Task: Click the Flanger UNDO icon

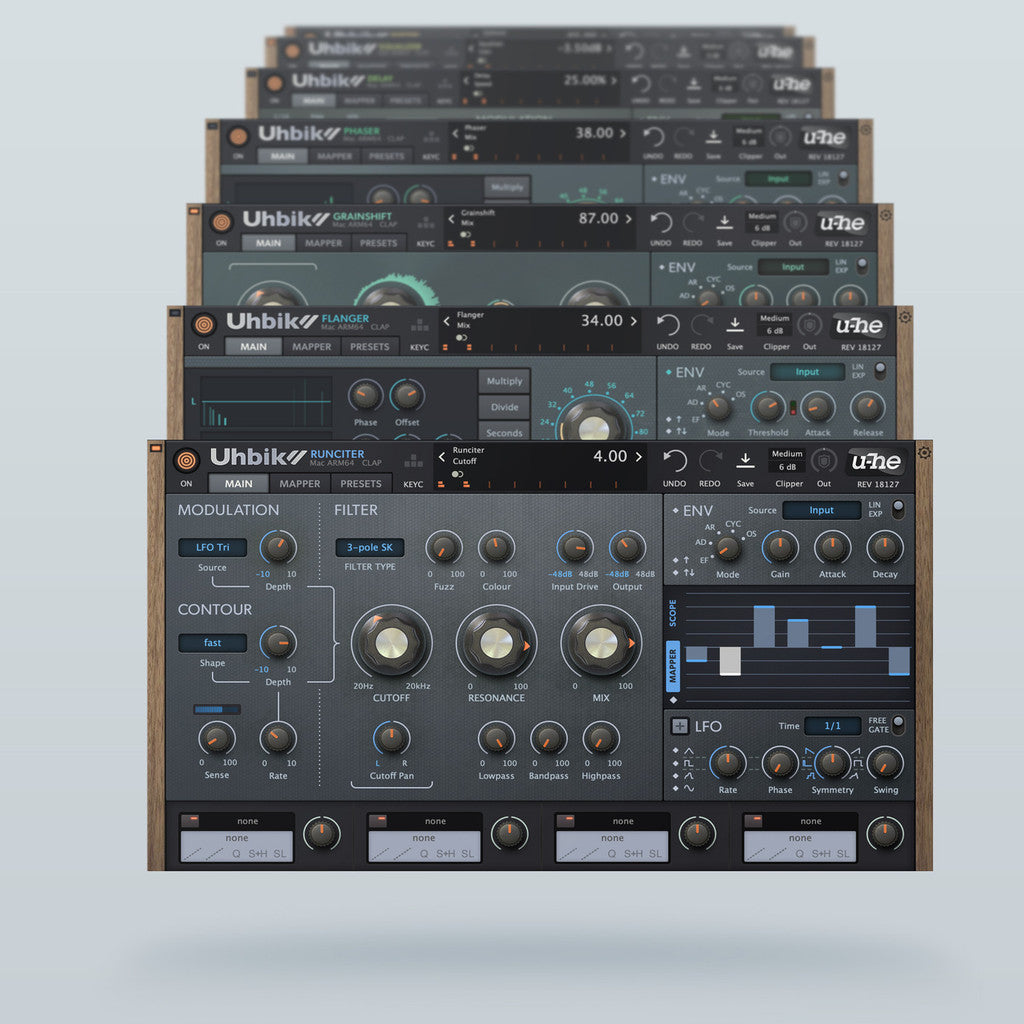Action: [x=667, y=325]
